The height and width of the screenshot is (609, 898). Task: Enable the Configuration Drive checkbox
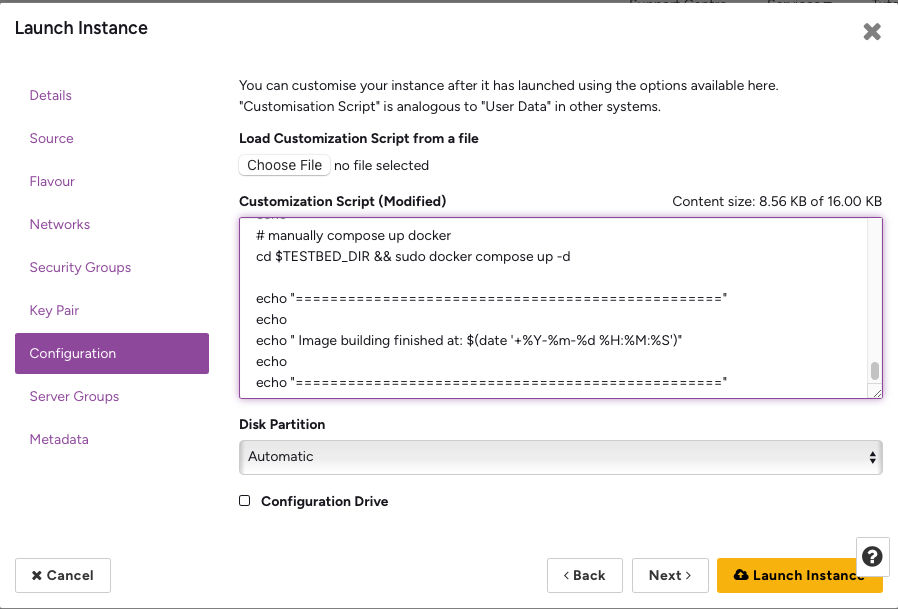pyautogui.click(x=245, y=501)
